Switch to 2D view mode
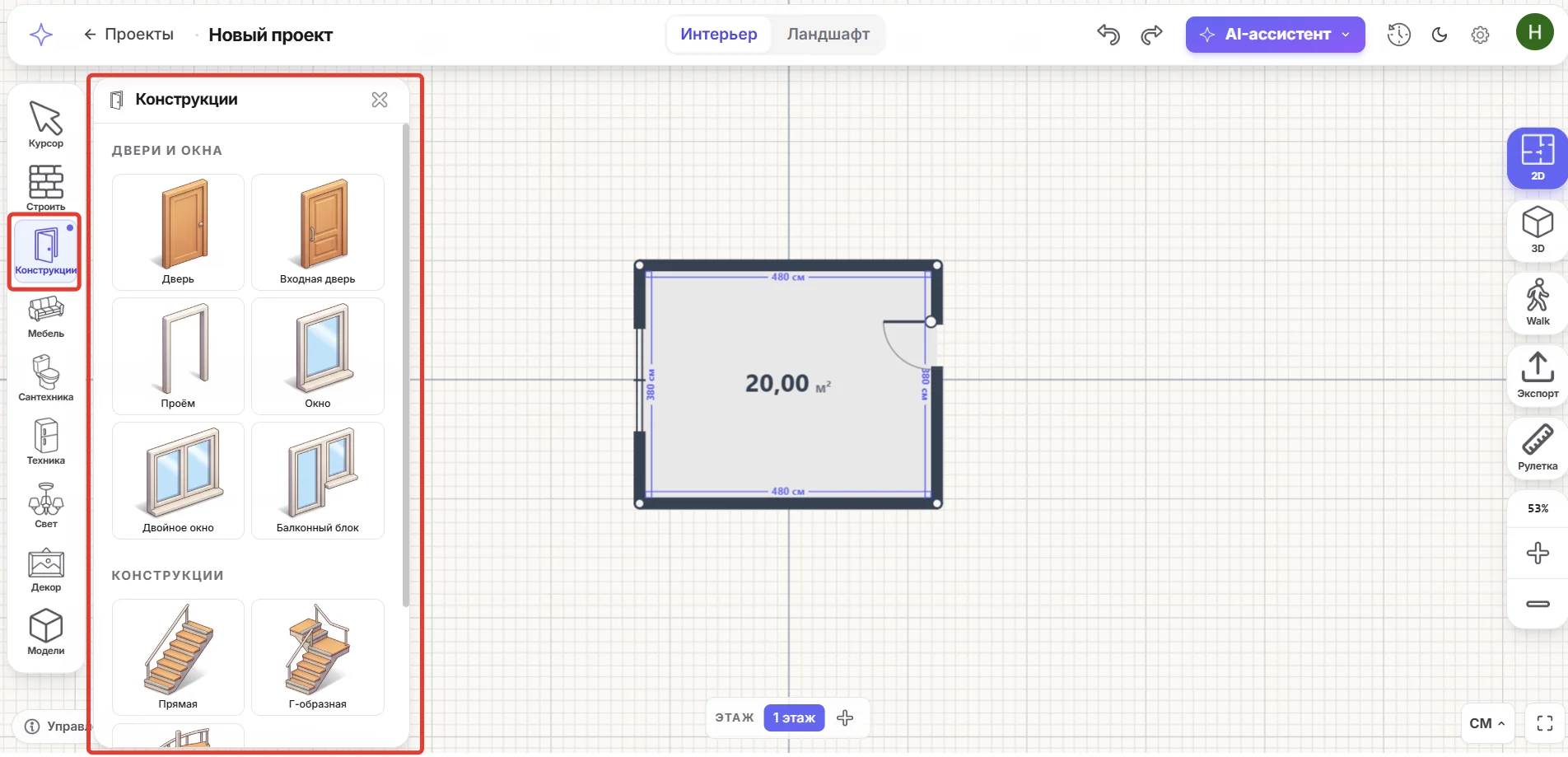Image resolution: width=1568 pixels, height=757 pixels. tap(1538, 158)
